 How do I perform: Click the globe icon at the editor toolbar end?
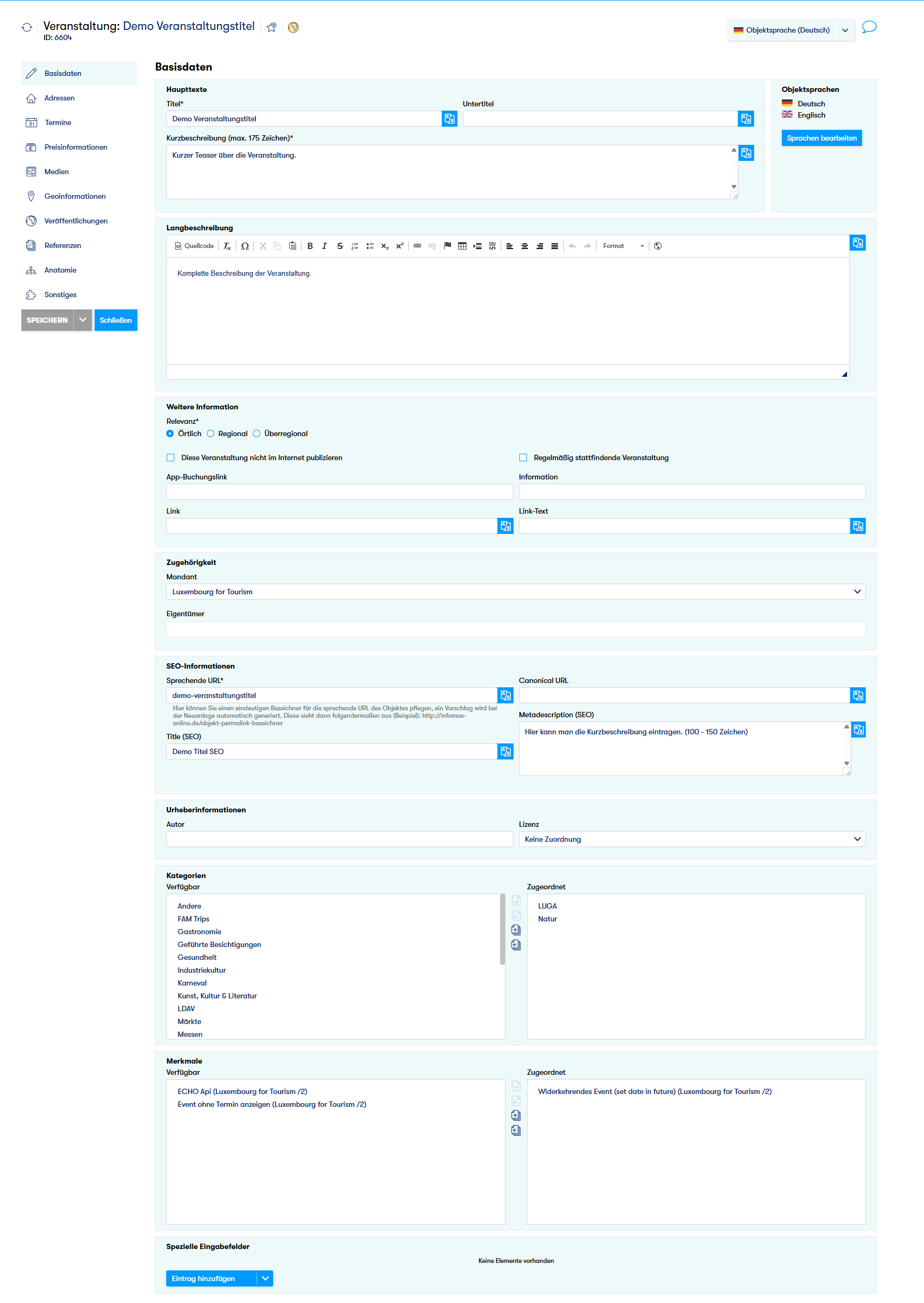coord(658,246)
